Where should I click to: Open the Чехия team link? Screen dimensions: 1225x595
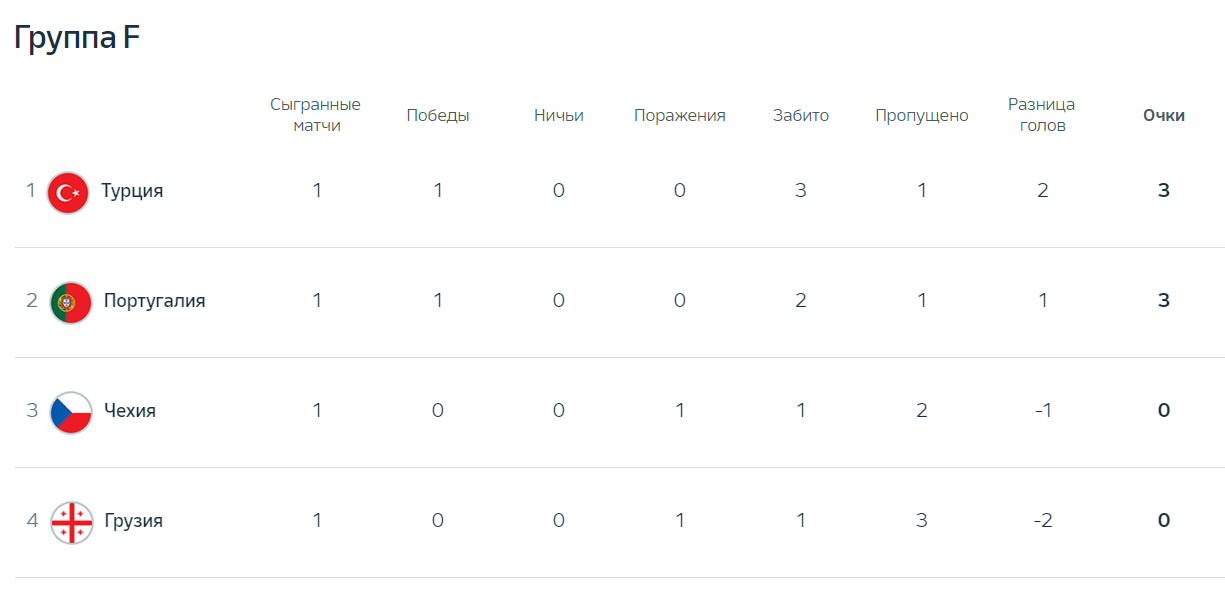[x=130, y=411]
